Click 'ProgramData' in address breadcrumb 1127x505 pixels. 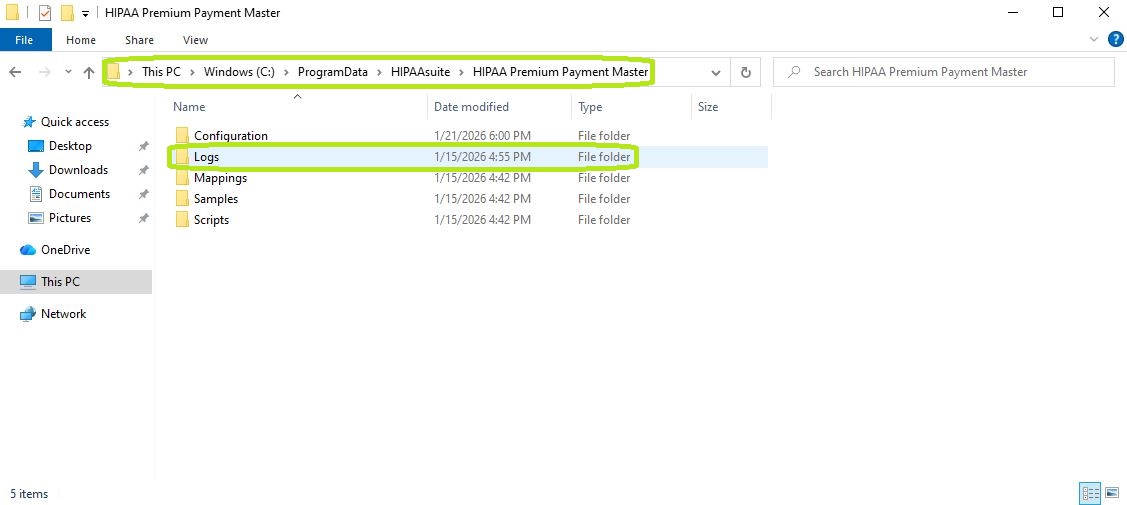[x=333, y=72]
